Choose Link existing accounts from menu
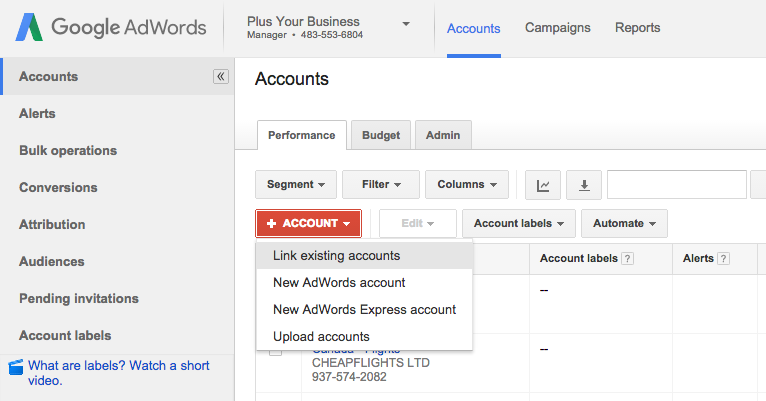 pos(364,256)
